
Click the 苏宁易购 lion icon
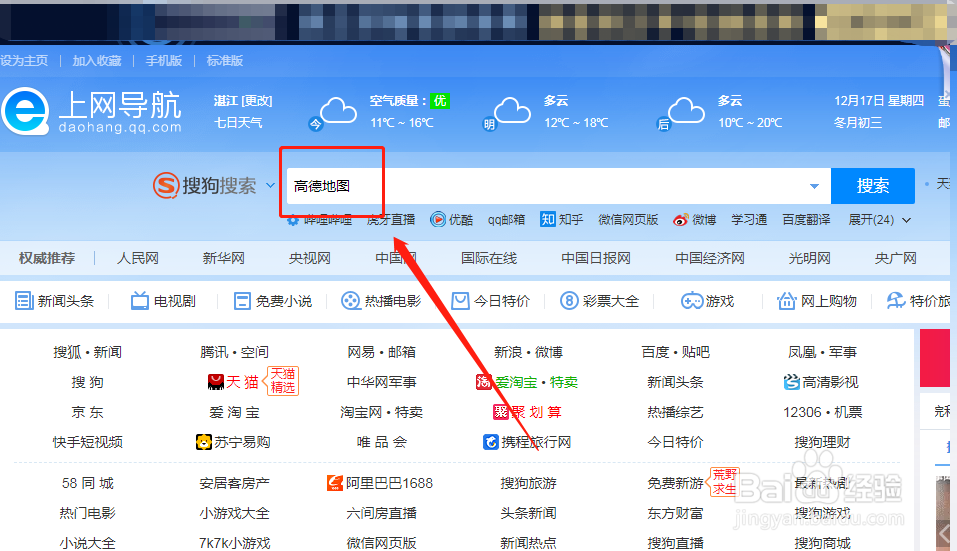[x=203, y=442]
